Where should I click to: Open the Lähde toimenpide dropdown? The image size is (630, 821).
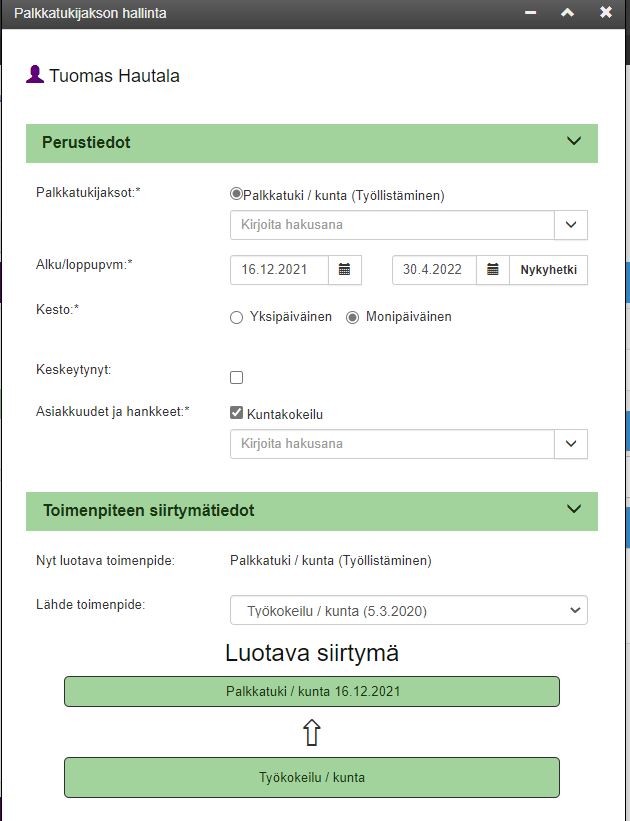pyautogui.click(x=408, y=610)
